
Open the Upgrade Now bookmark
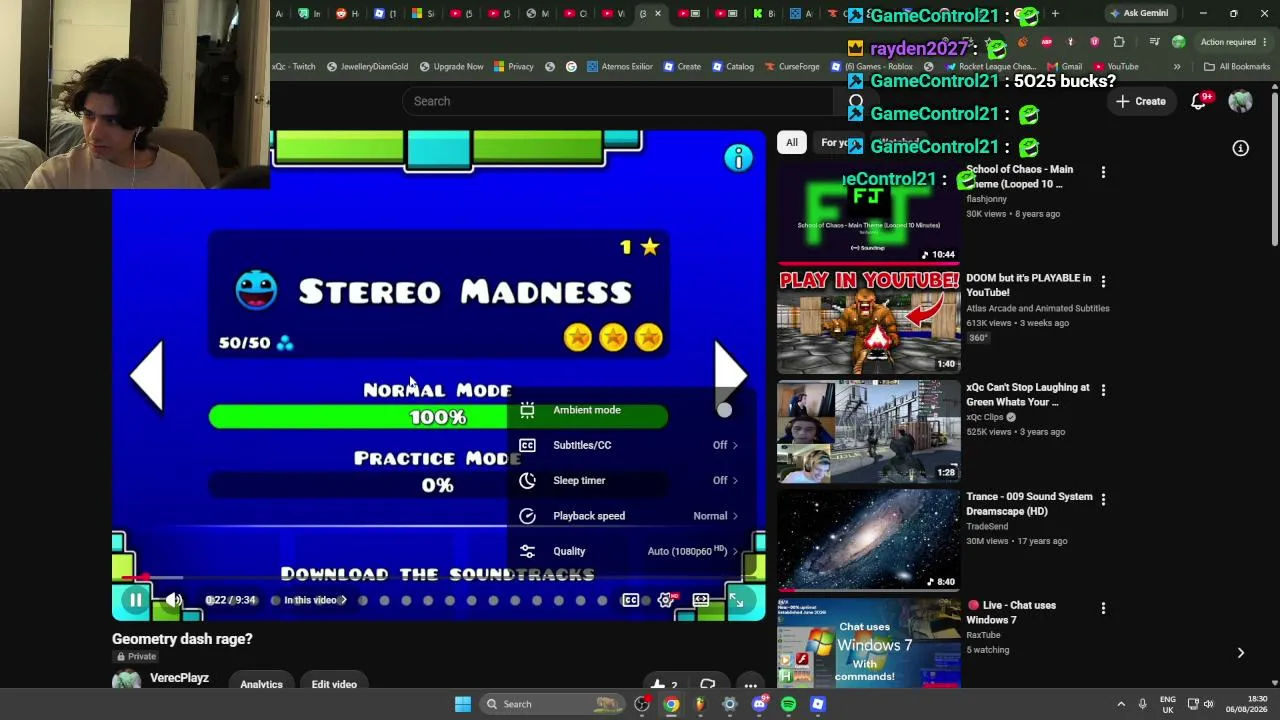(x=451, y=67)
